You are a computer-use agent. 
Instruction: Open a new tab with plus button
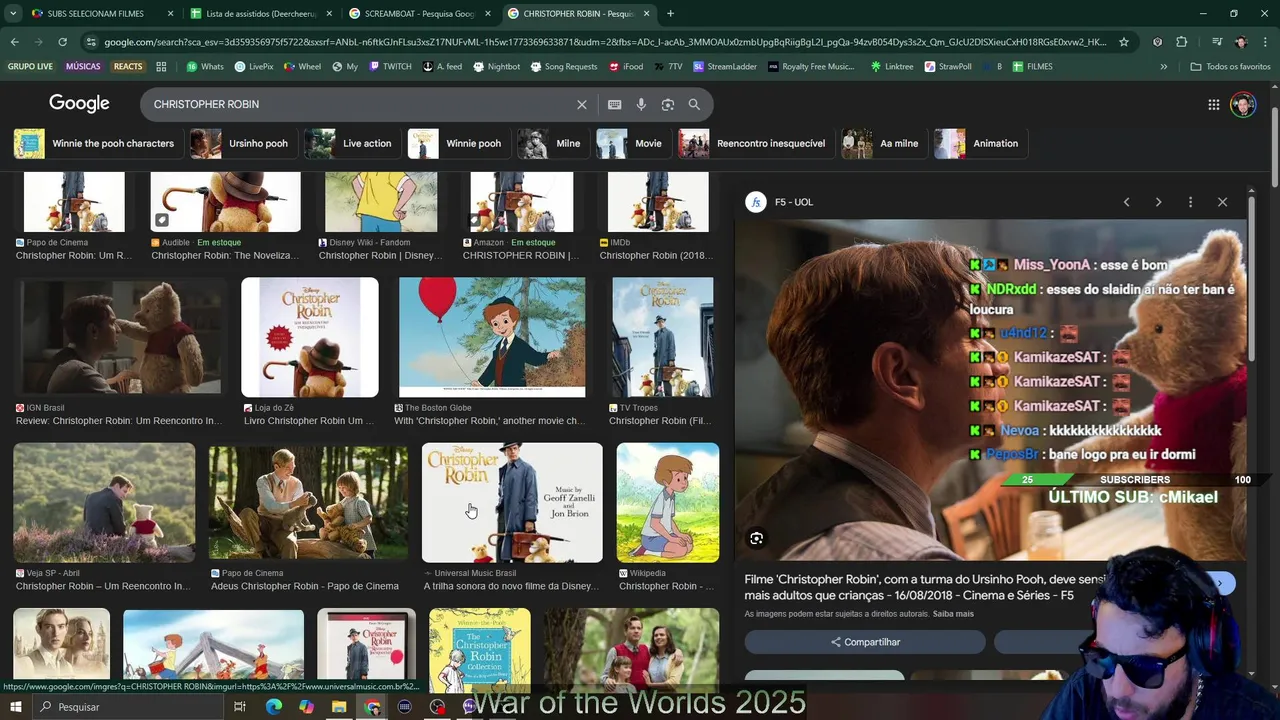pyautogui.click(x=670, y=13)
